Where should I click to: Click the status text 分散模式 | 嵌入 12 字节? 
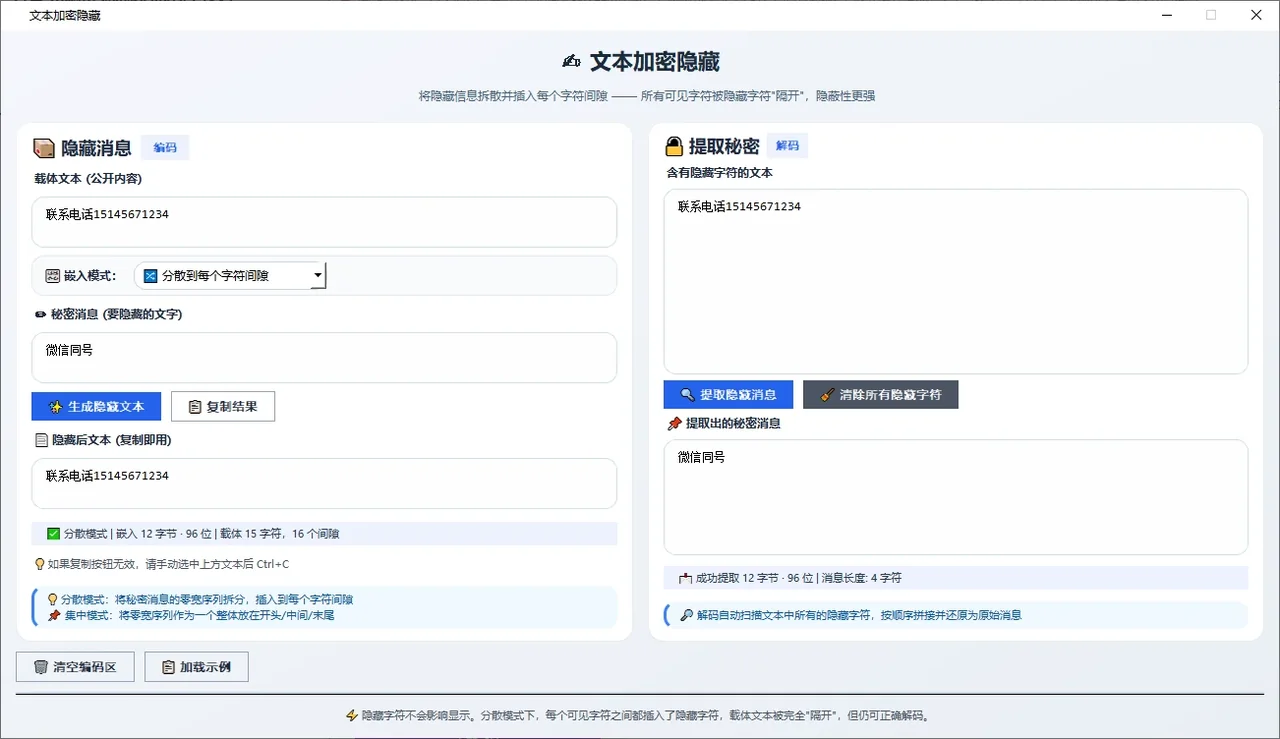click(x=202, y=534)
